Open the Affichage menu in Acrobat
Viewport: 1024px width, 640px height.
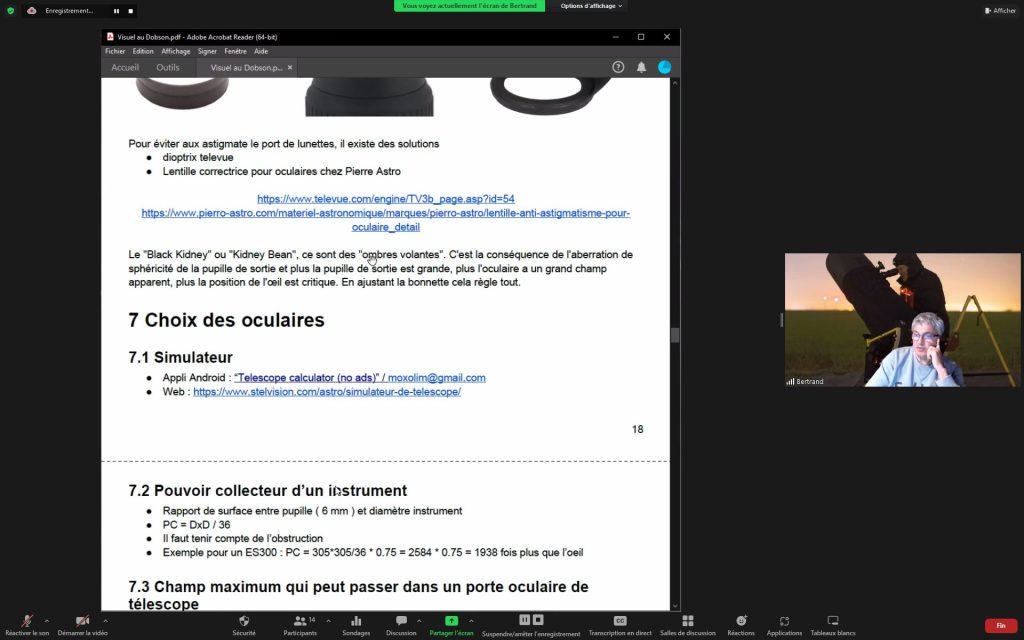(x=176, y=51)
